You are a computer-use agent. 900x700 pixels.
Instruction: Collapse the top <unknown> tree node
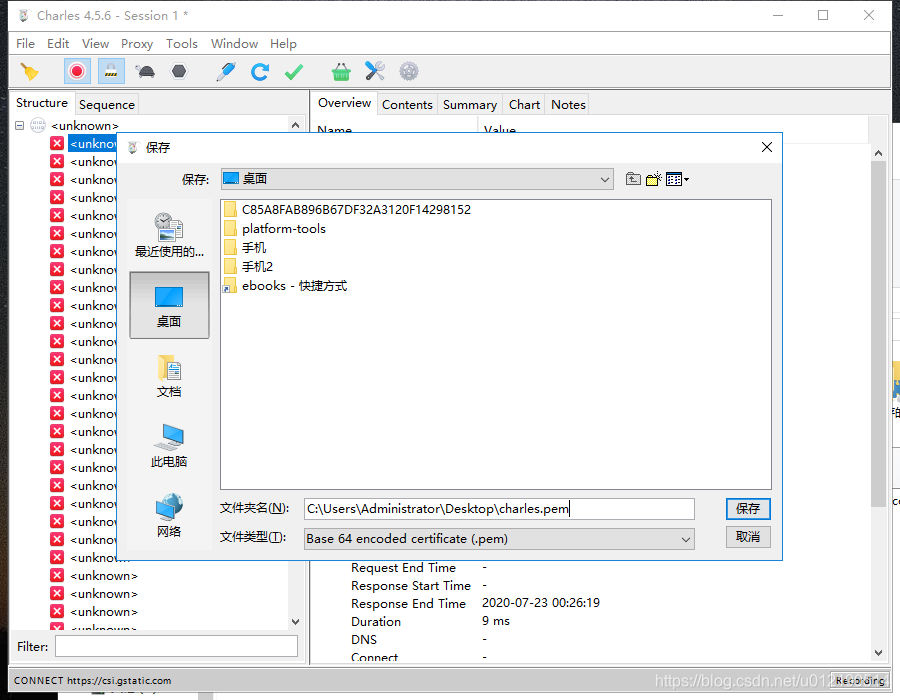pos(20,125)
